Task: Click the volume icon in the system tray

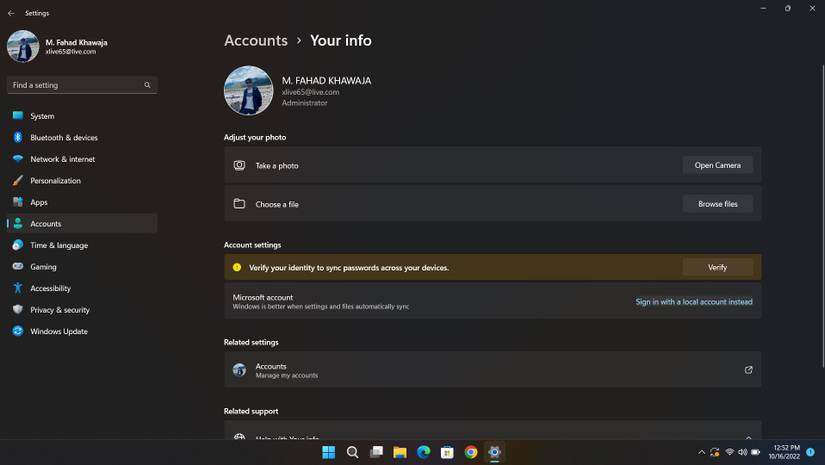Action: [742, 452]
